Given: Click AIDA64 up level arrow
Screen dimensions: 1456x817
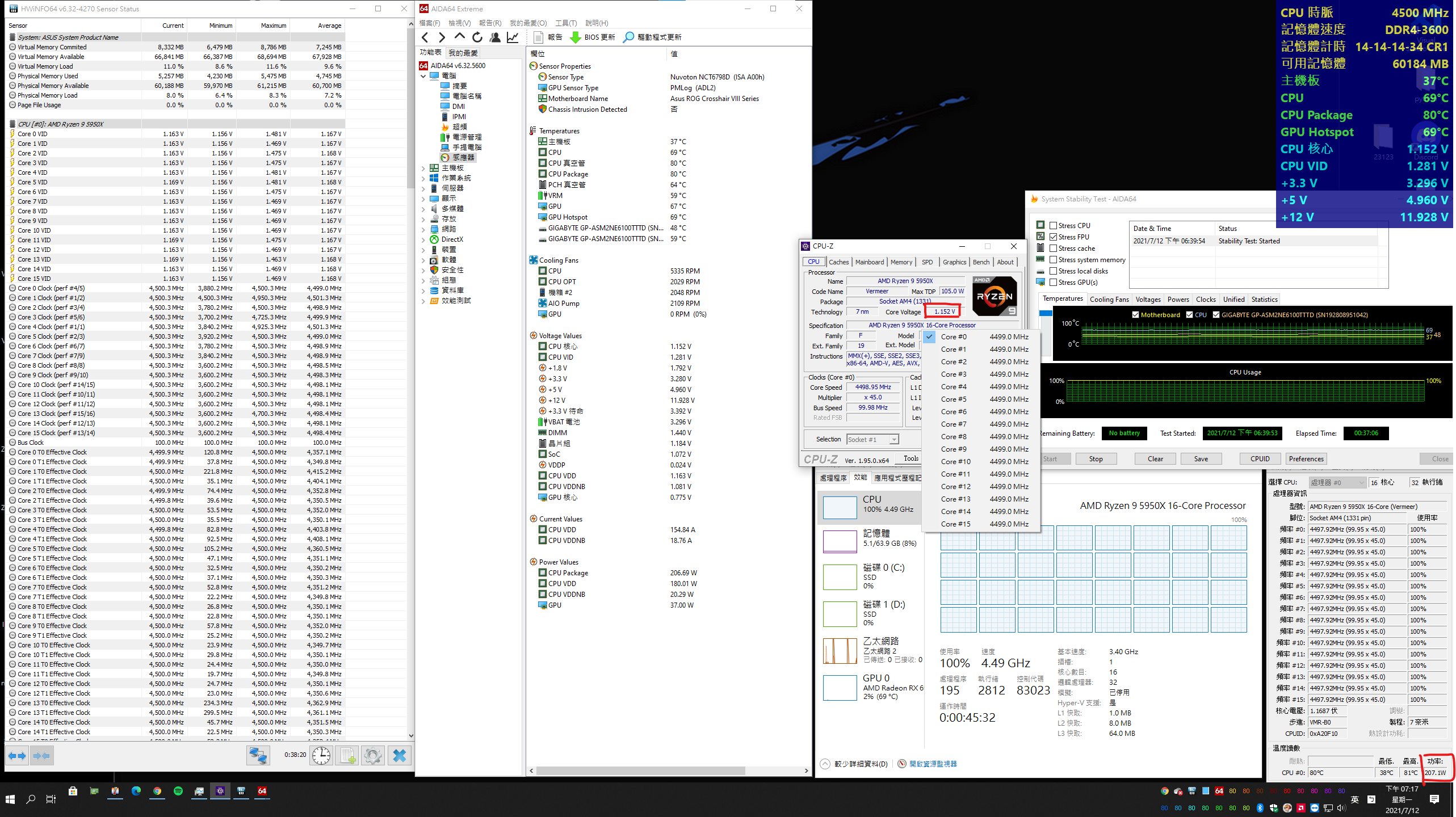Looking at the screenshot, I should 460,37.
